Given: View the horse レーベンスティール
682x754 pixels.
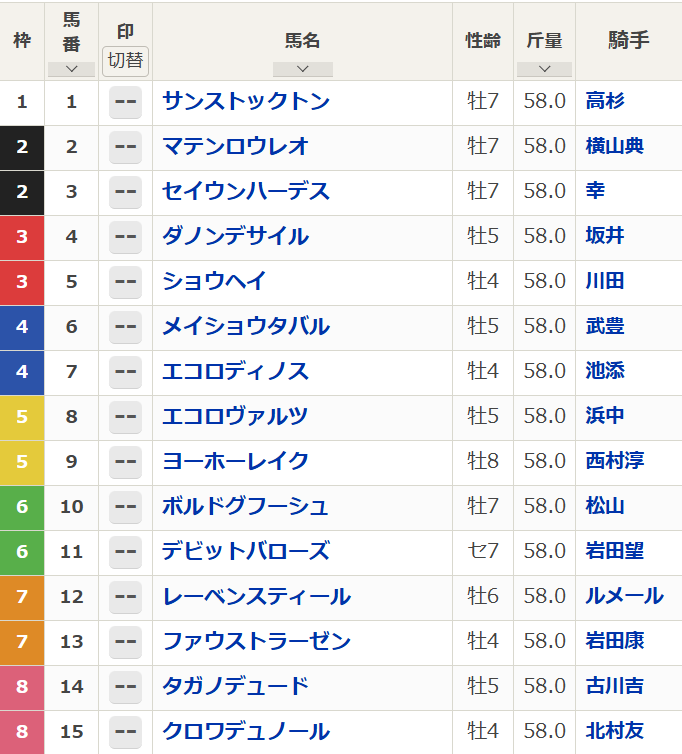Looking at the screenshot, I should pos(256,597).
